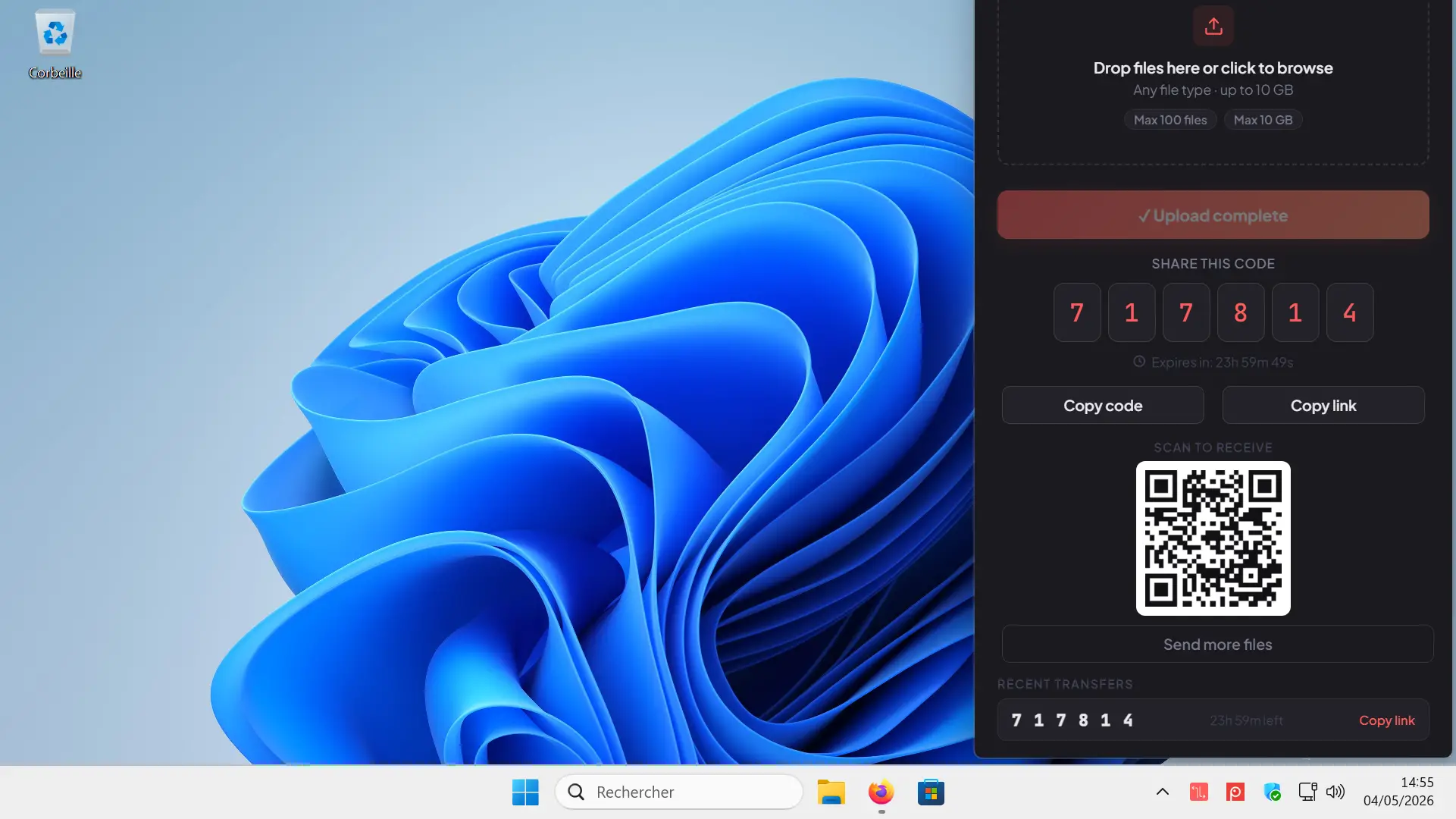
Task: Launch File Explorer from the taskbar
Action: 831,792
